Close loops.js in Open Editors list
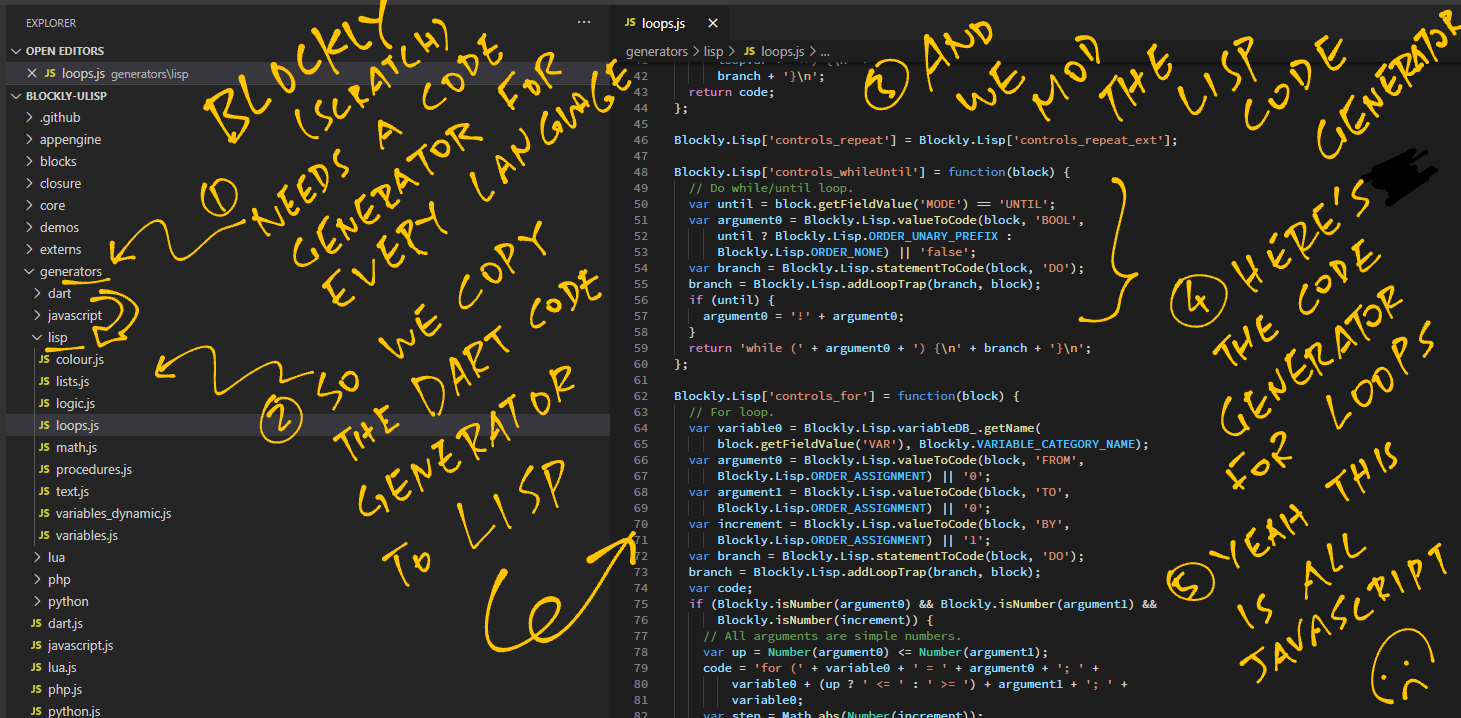This screenshot has height=718, width=1461. [x=32, y=73]
